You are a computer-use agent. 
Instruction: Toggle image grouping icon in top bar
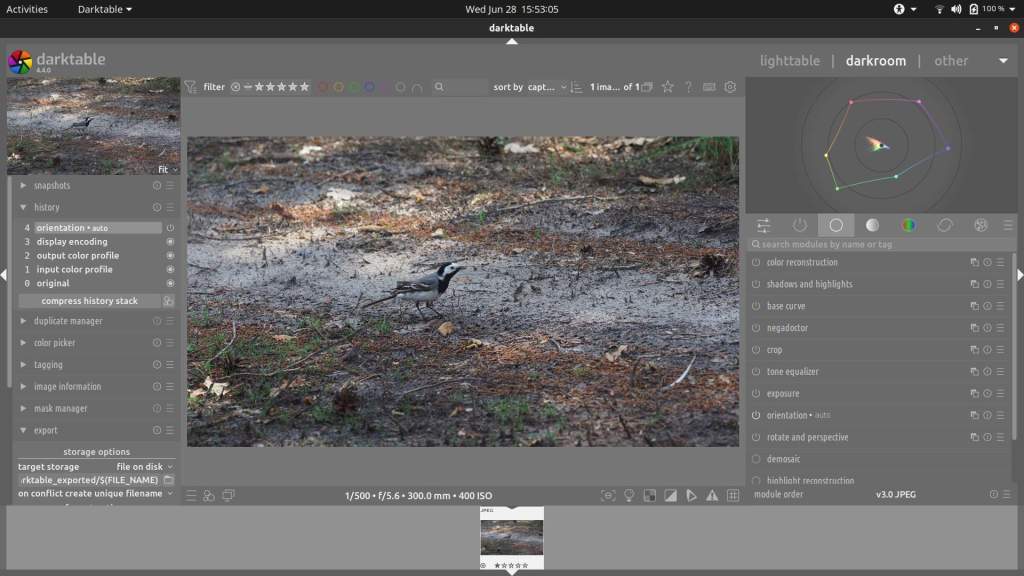647,87
